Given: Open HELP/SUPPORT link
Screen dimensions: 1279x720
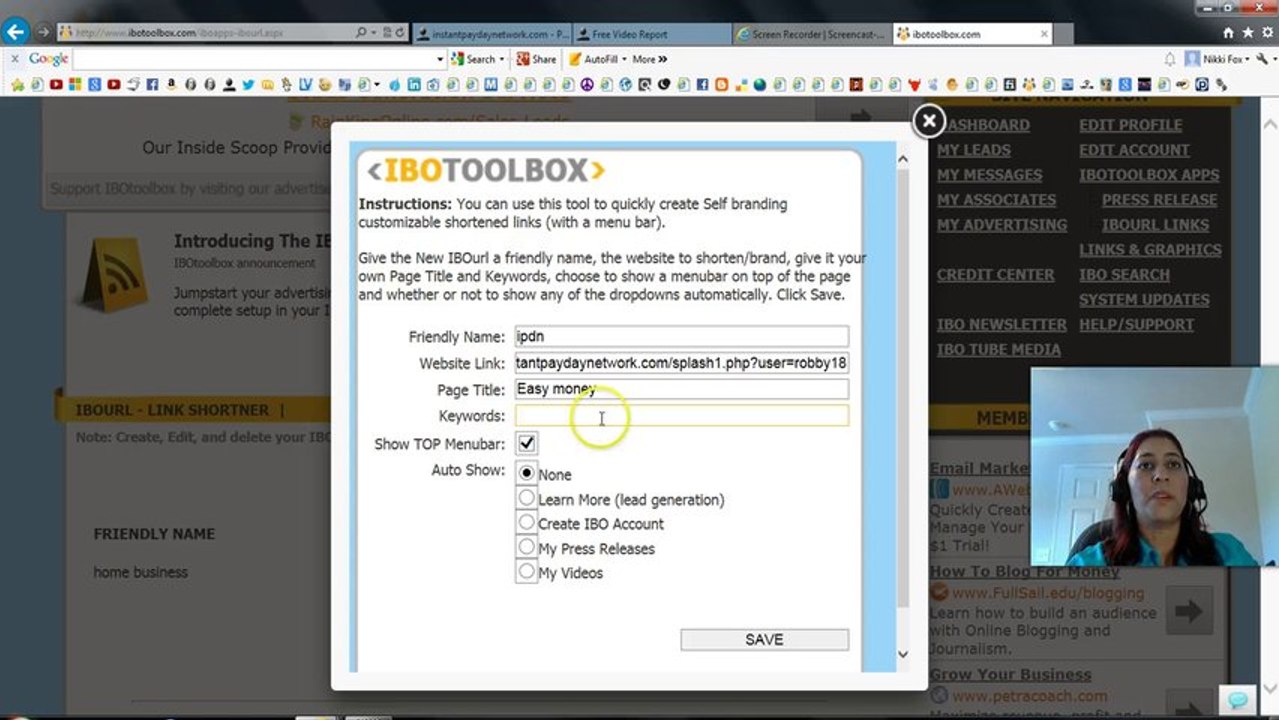Looking at the screenshot, I should tap(1136, 325).
